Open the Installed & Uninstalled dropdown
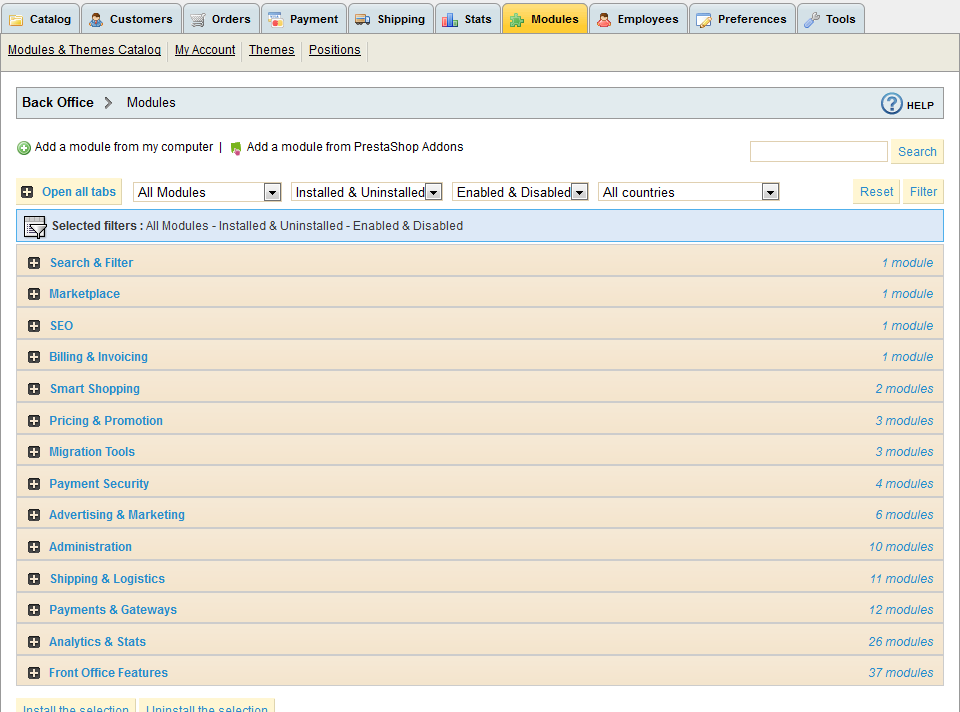The width and height of the screenshot is (960, 712). 366,192
